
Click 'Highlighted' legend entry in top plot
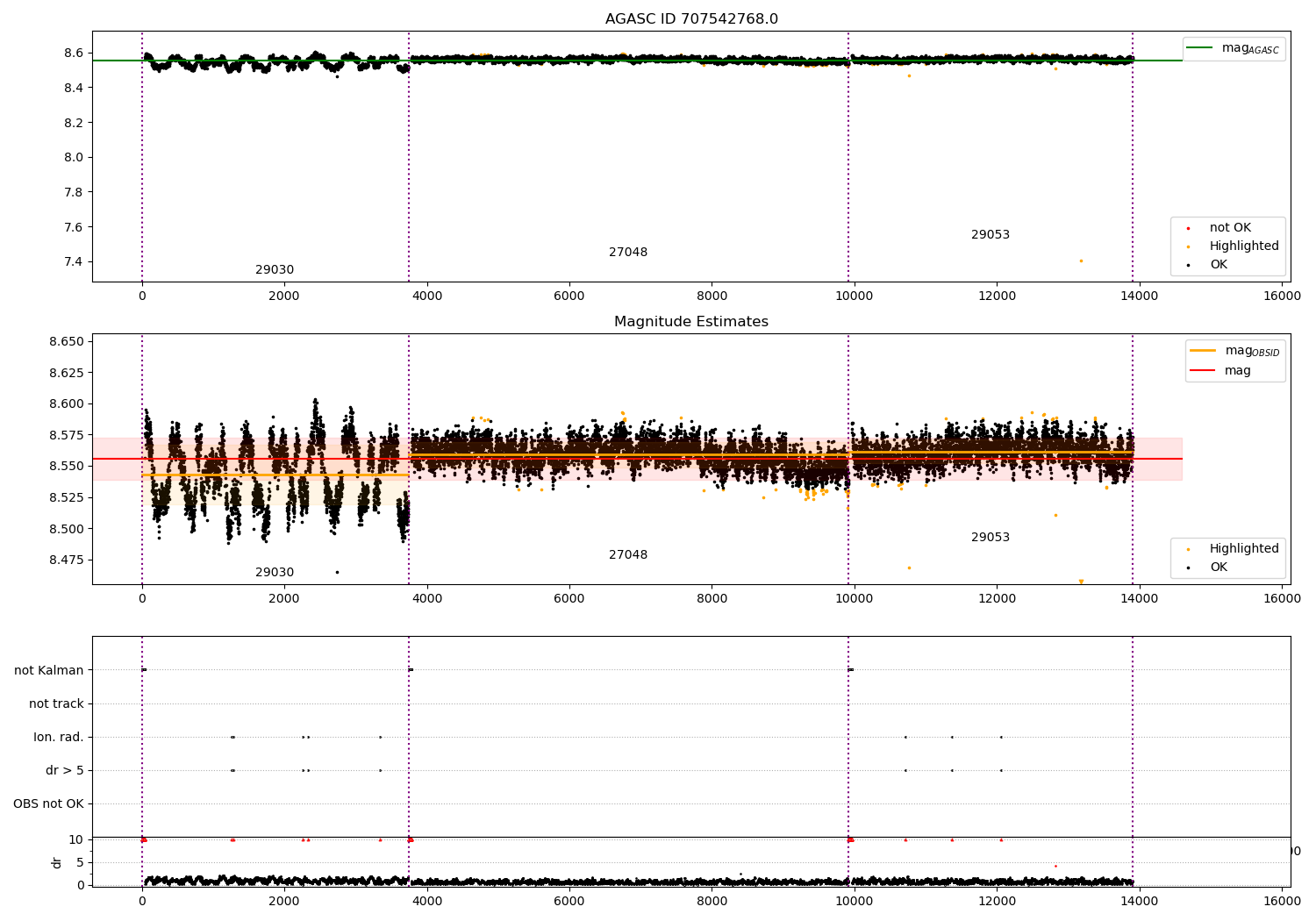point(1244,246)
